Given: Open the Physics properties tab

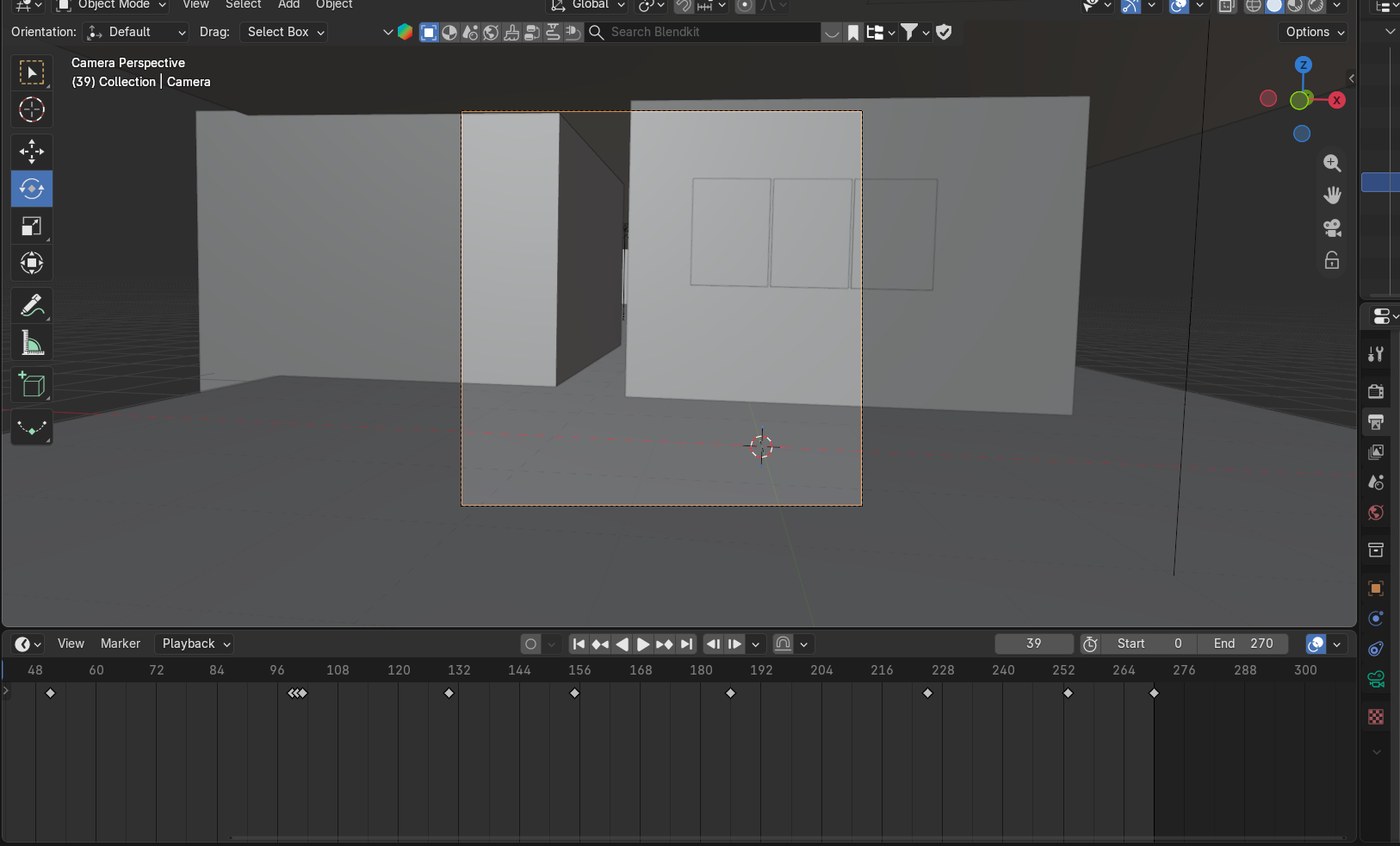Looking at the screenshot, I should [x=1376, y=619].
